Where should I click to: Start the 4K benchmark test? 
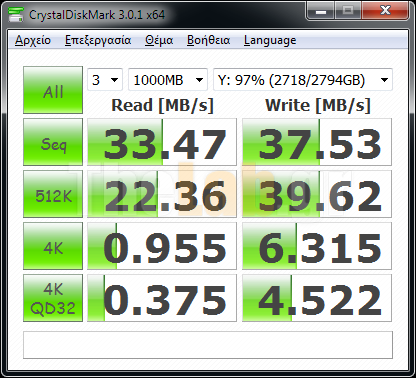[x=53, y=246]
